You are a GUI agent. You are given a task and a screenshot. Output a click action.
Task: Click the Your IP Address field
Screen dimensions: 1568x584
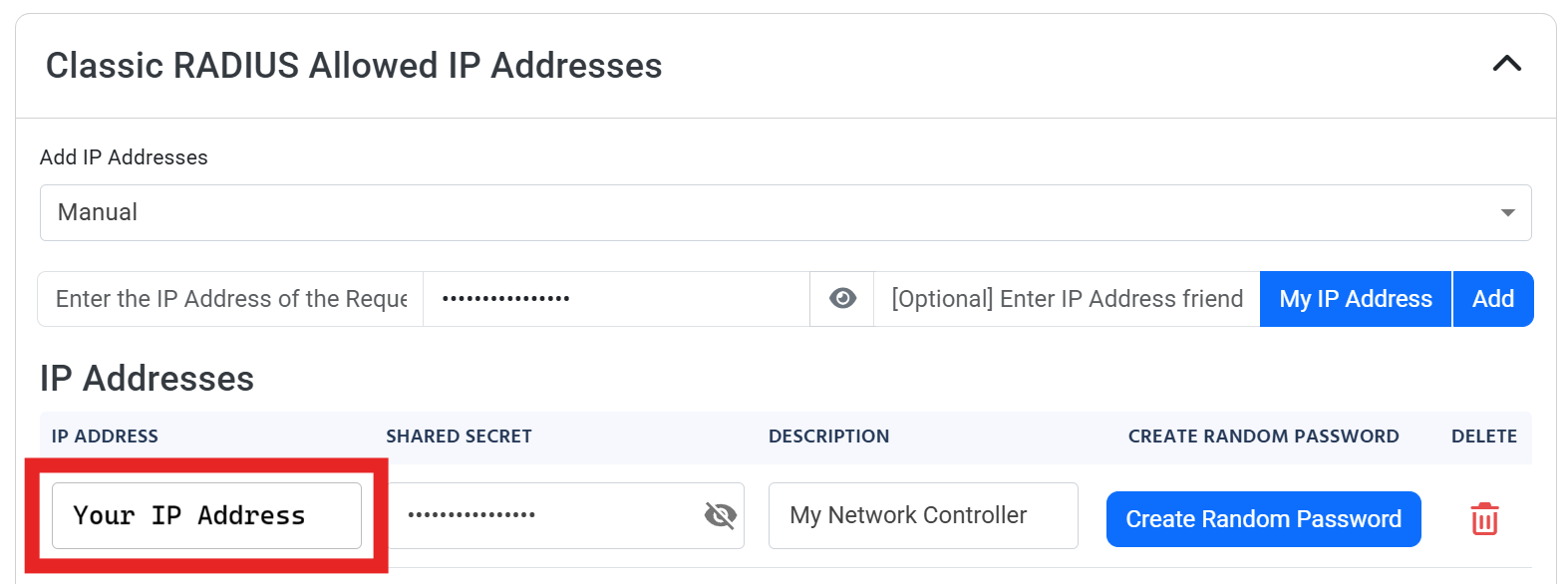205,515
